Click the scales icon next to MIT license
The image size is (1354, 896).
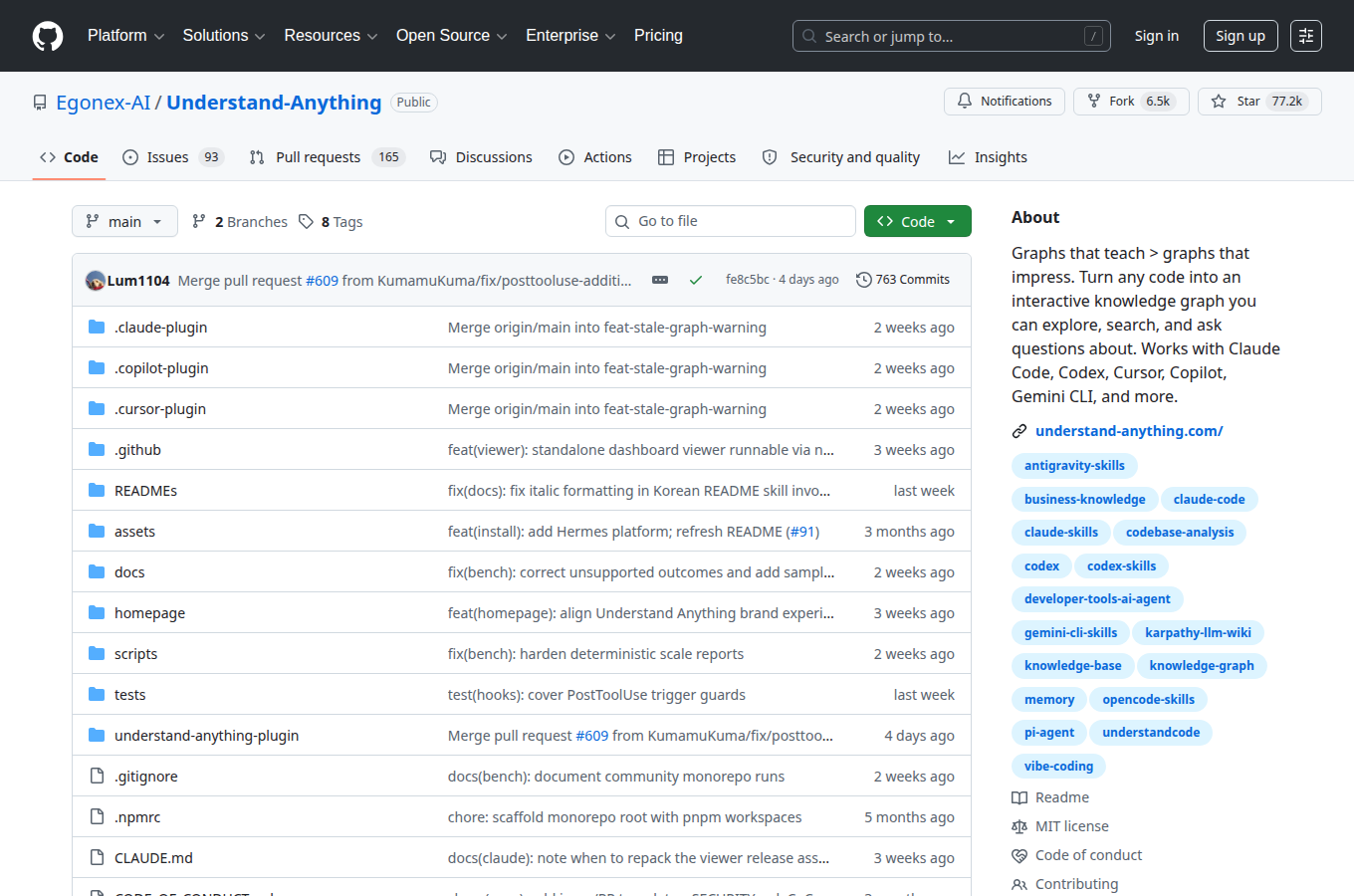1019,826
